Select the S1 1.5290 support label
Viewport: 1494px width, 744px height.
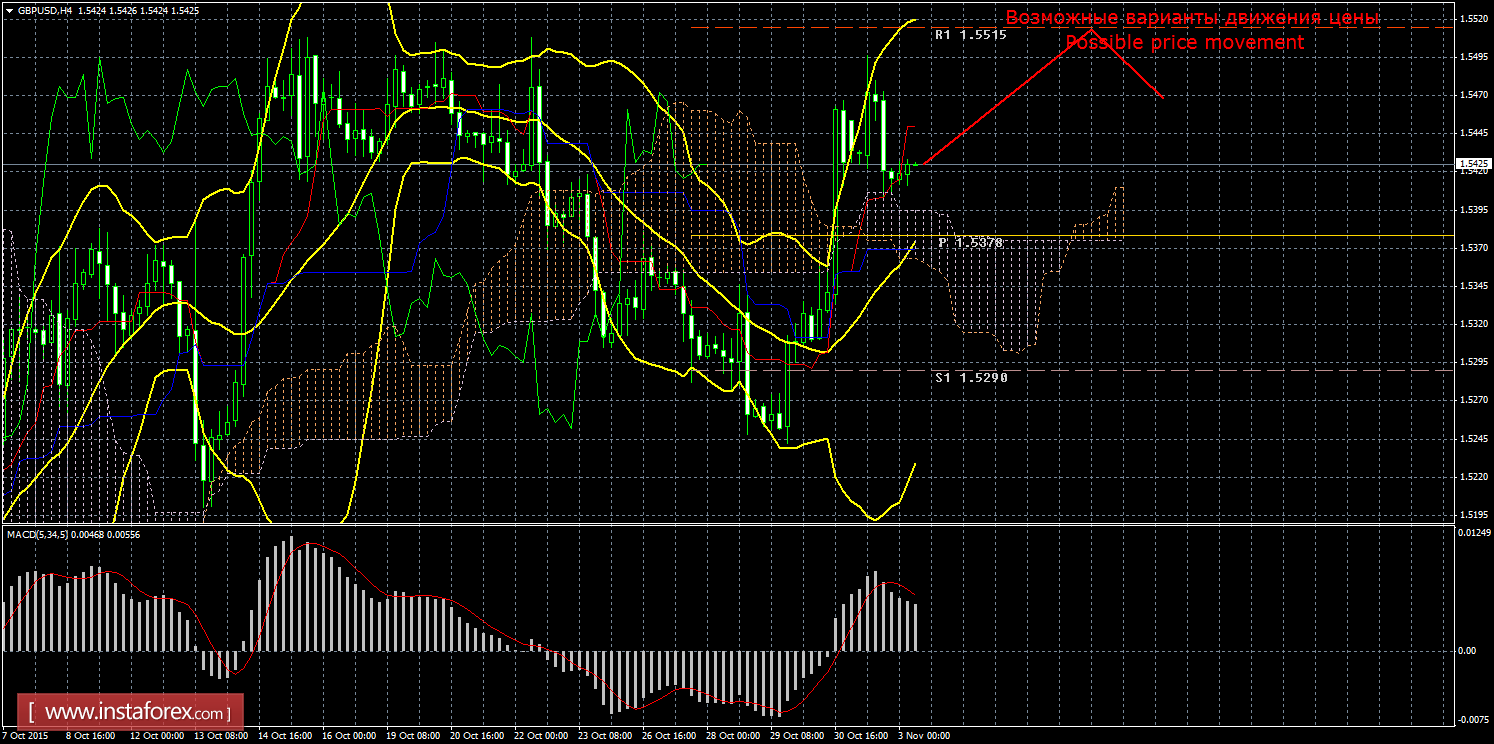(971, 378)
